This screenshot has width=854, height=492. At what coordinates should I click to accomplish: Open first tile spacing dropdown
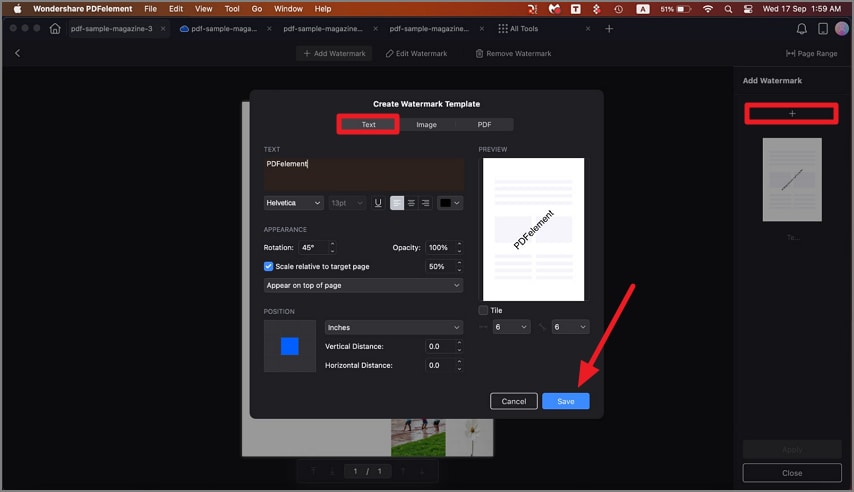pos(511,327)
